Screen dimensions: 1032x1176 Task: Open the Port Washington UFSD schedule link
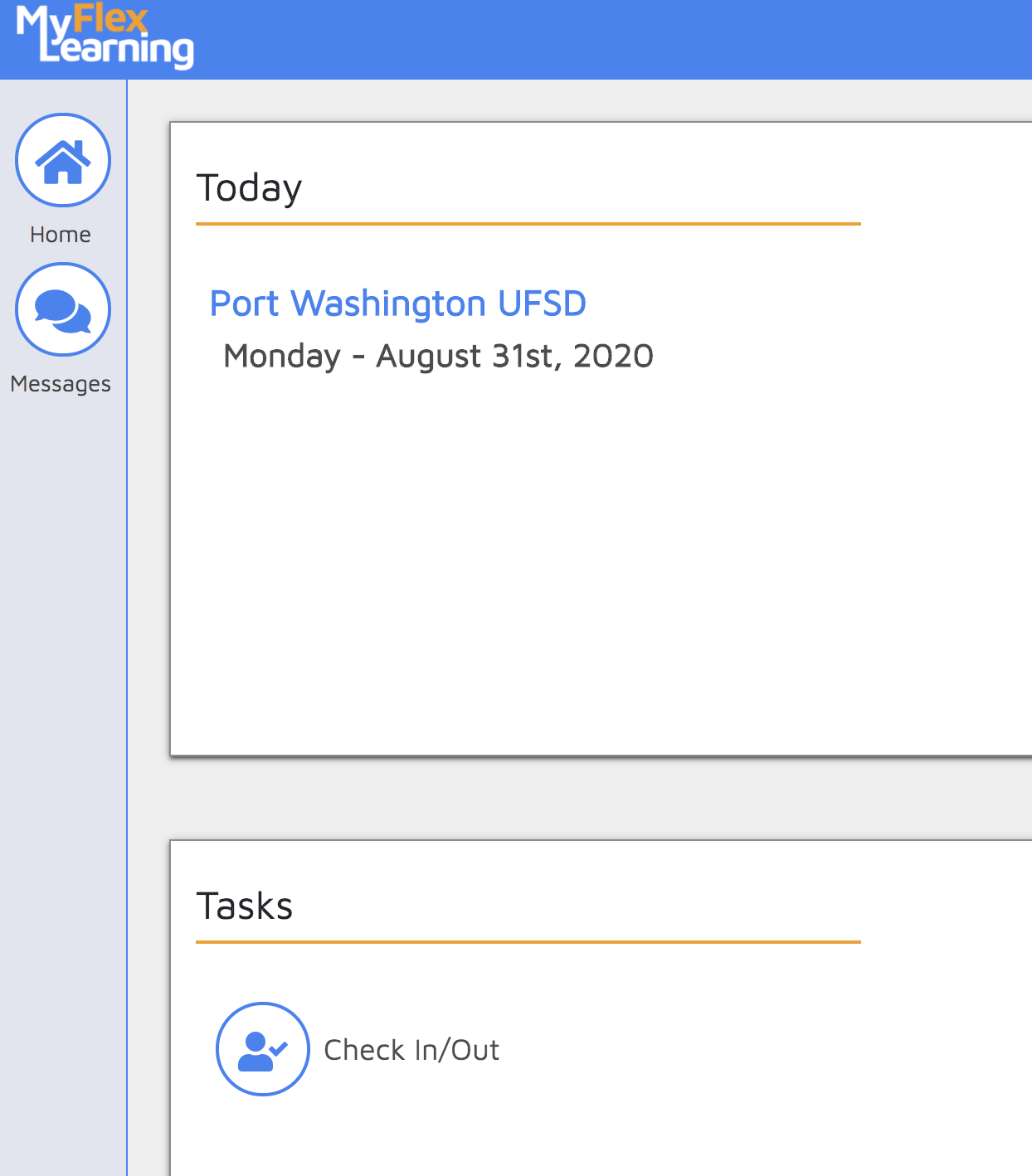pos(398,303)
